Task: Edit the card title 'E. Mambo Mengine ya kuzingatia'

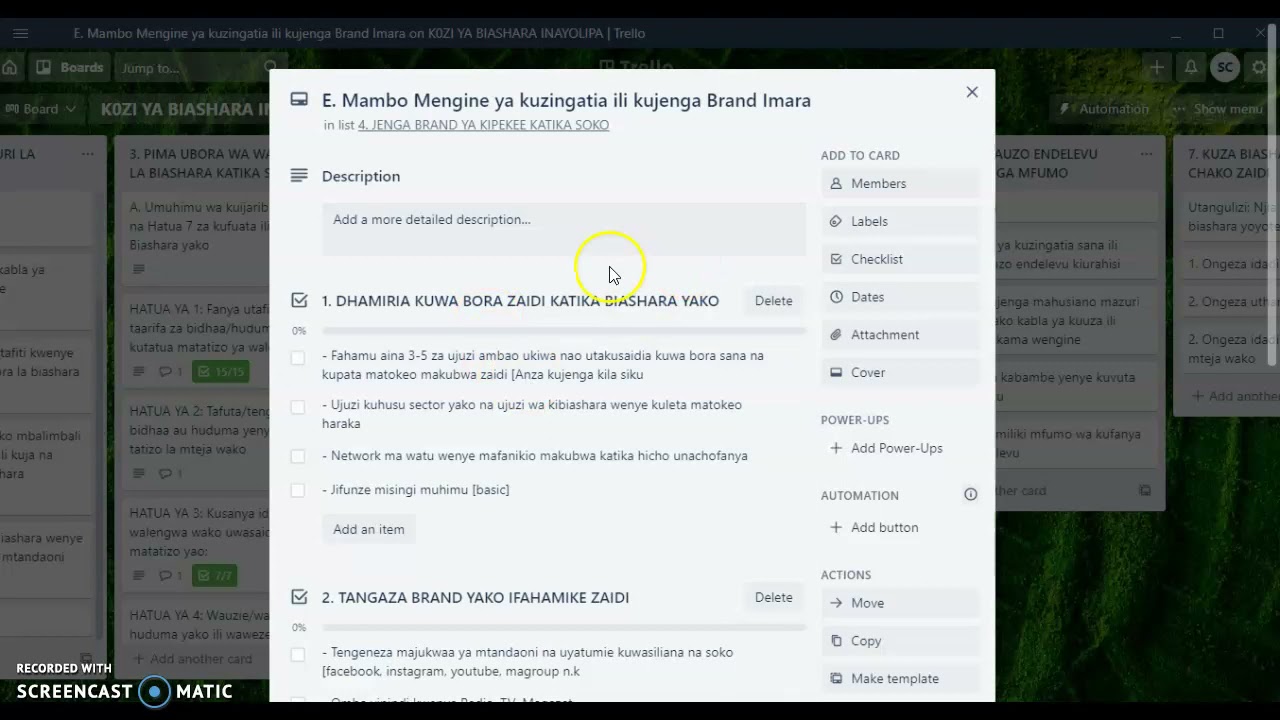Action: coord(566,100)
